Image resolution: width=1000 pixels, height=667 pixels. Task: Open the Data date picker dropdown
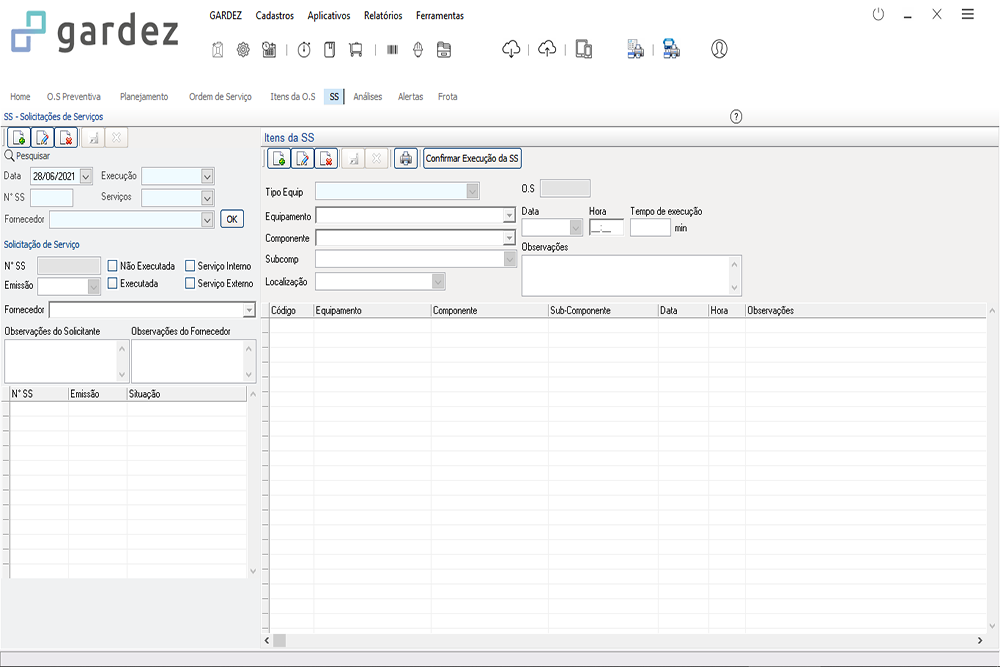tap(86, 176)
